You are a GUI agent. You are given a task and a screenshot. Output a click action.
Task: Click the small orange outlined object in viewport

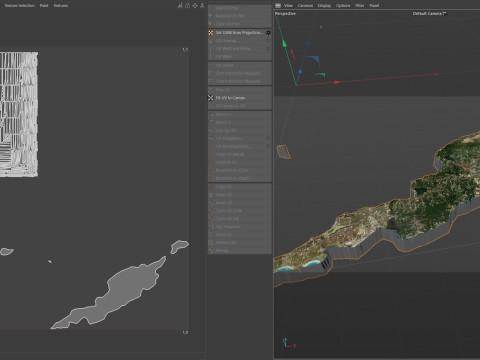click(283, 152)
